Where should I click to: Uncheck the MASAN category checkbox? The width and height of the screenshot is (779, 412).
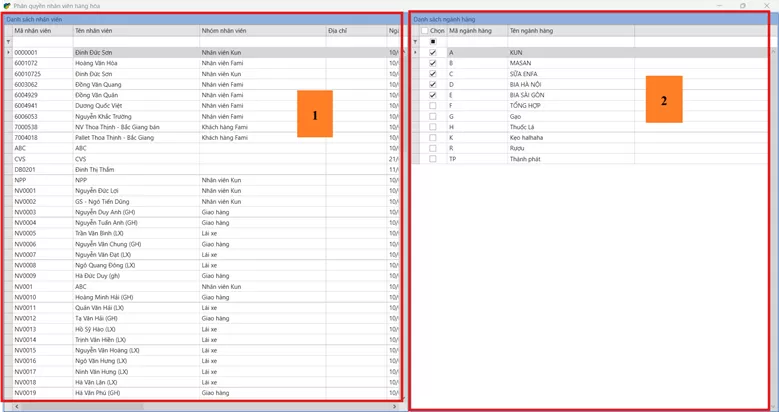click(433, 63)
